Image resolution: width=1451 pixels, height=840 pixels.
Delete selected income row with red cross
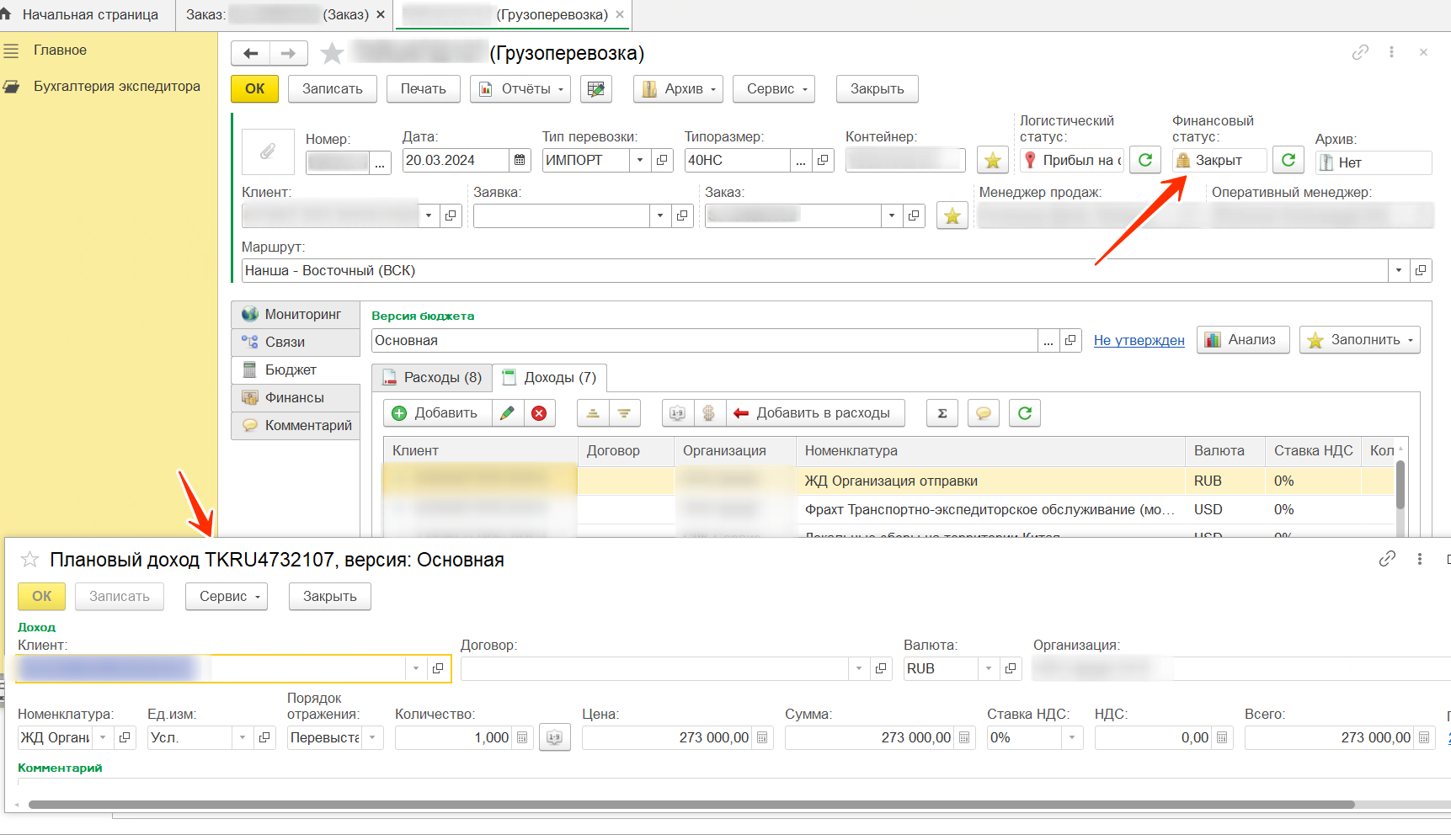point(539,412)
